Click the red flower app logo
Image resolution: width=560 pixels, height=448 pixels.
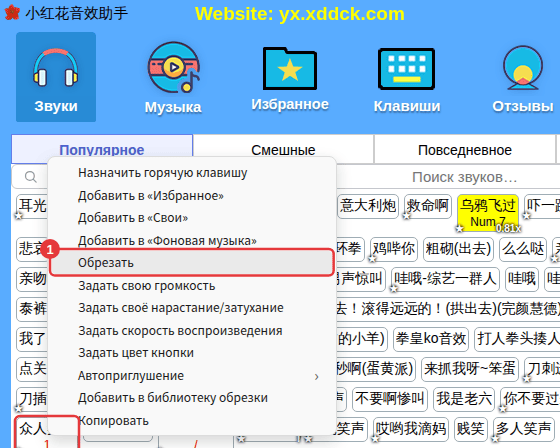coord(12,13)
